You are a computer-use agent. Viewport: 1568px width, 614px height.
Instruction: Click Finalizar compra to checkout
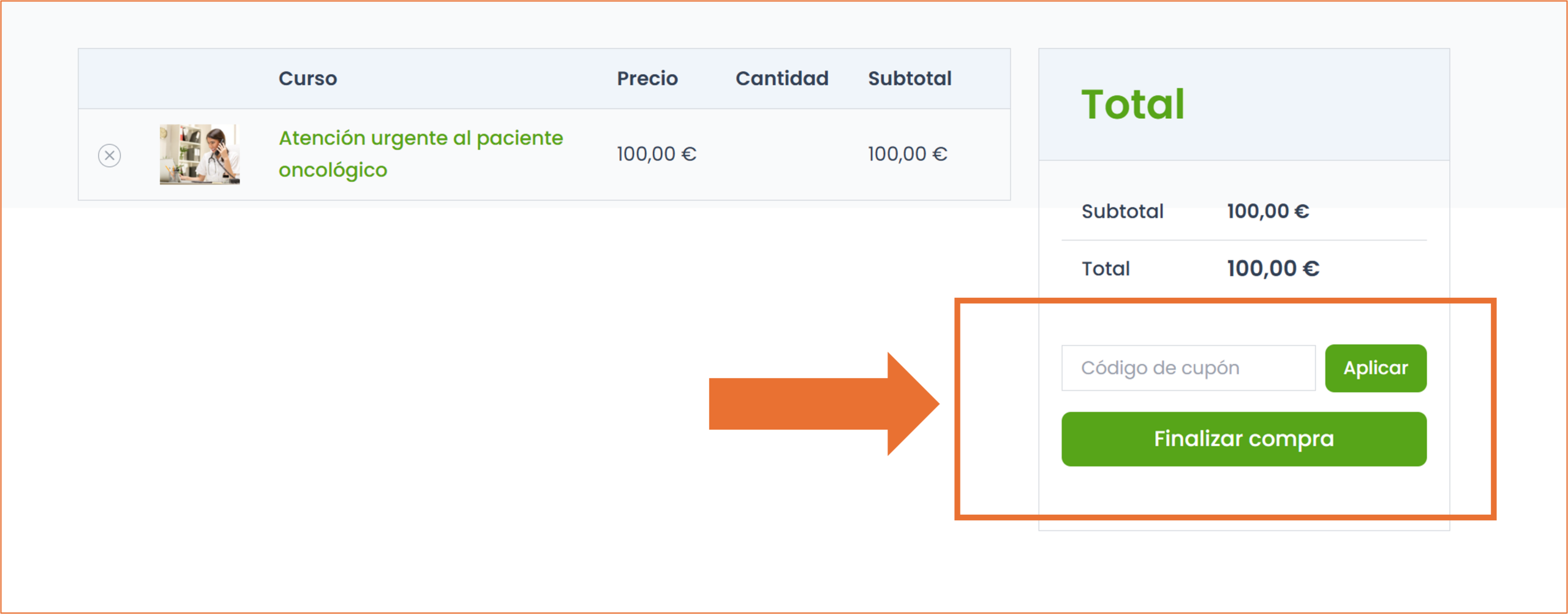[1243, 438]
